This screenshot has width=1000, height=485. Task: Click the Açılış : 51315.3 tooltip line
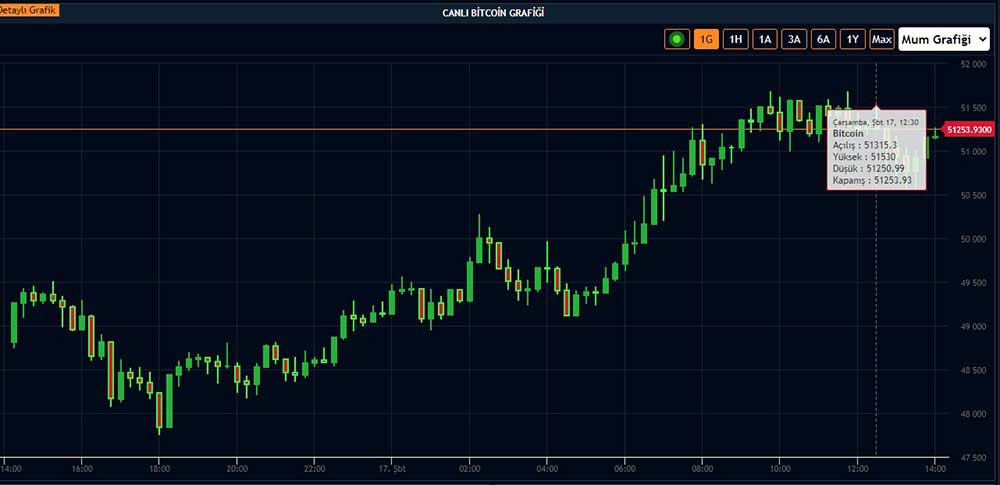click(x=865, y=145)
